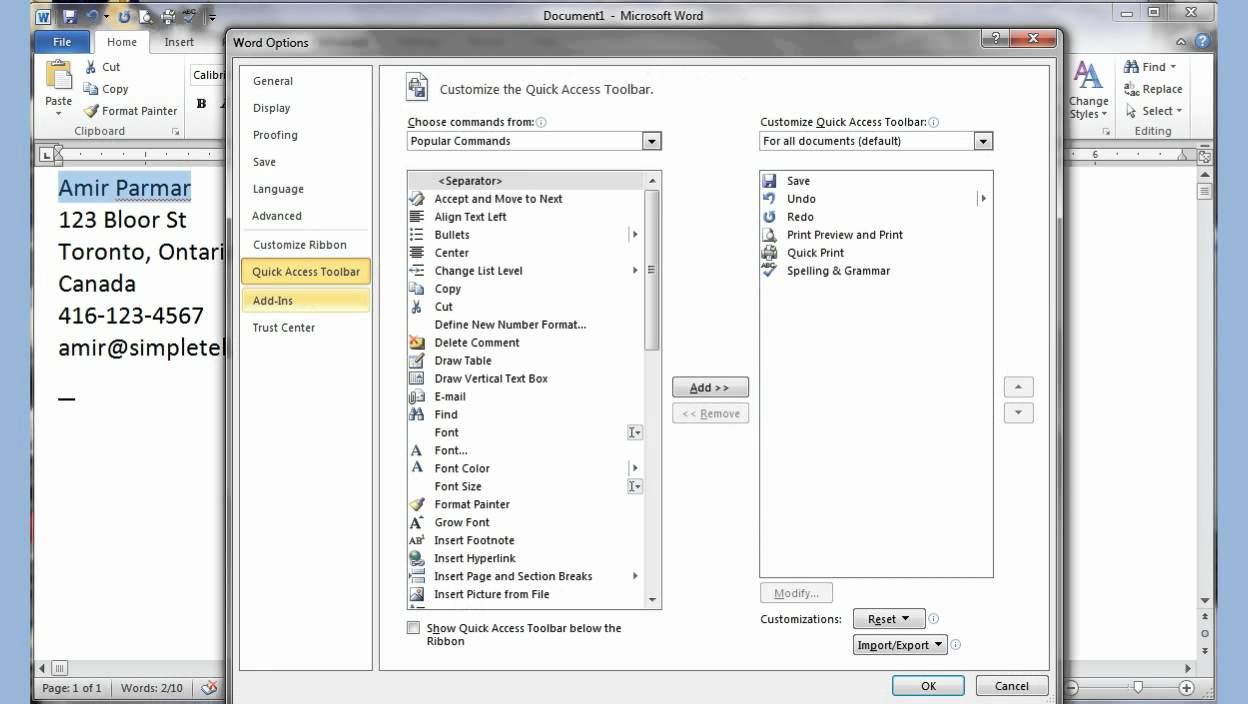This screenshot has width=1248, height=704.
Task: Click the Cut scissors icon in command list
Action: pos(417,307)
